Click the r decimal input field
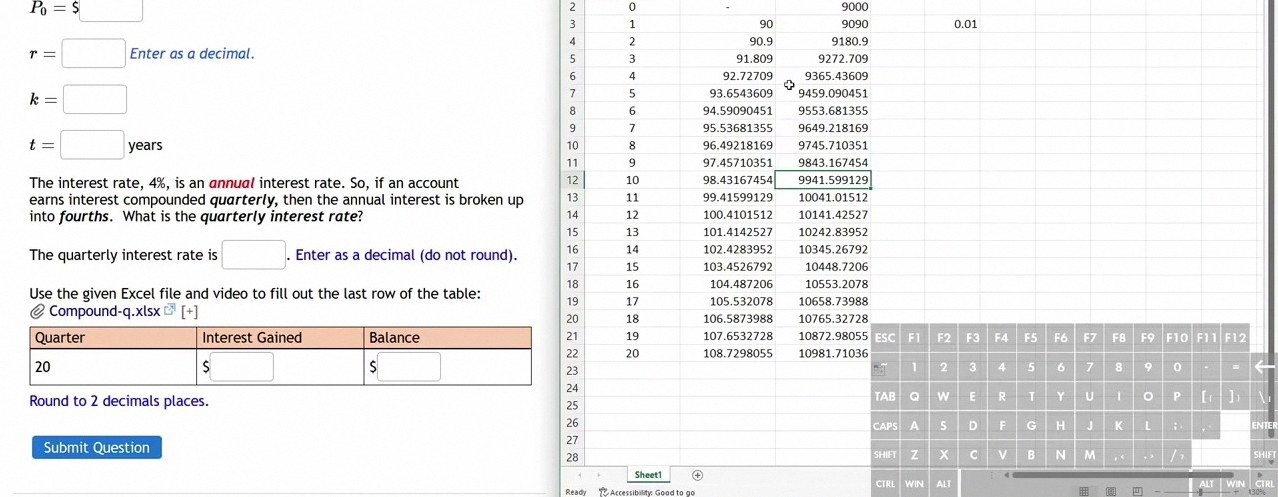This screenshot has height=497, width=1278. (94, 53)
